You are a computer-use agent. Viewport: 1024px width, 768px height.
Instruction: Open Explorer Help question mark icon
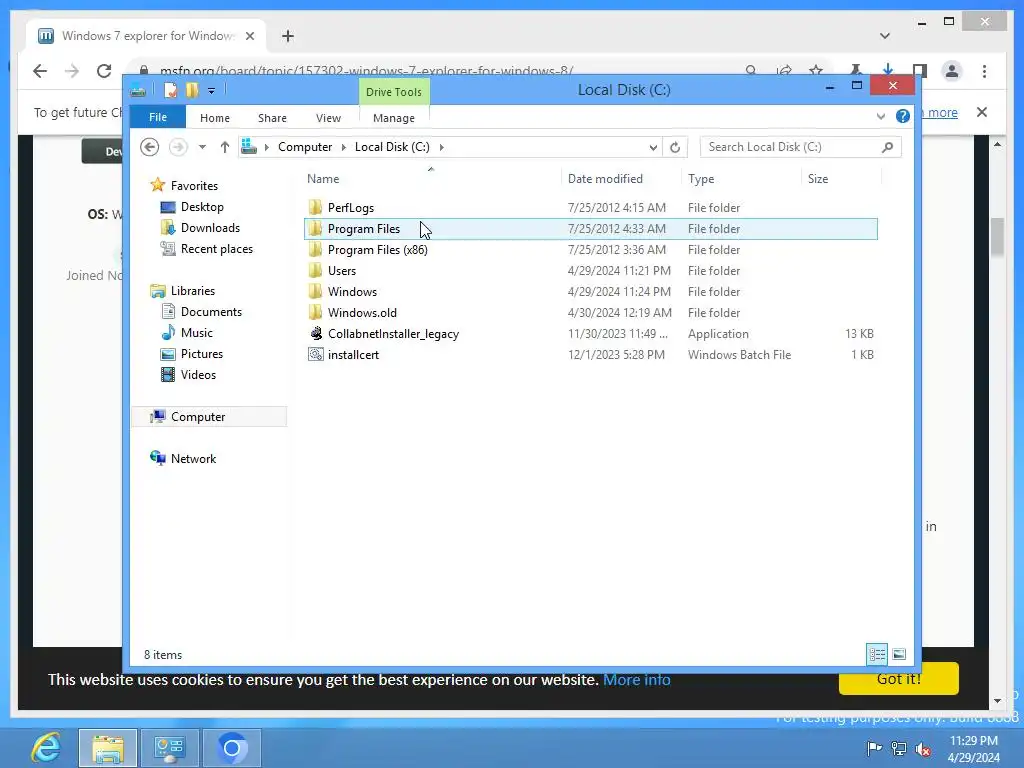pos(903,116)
